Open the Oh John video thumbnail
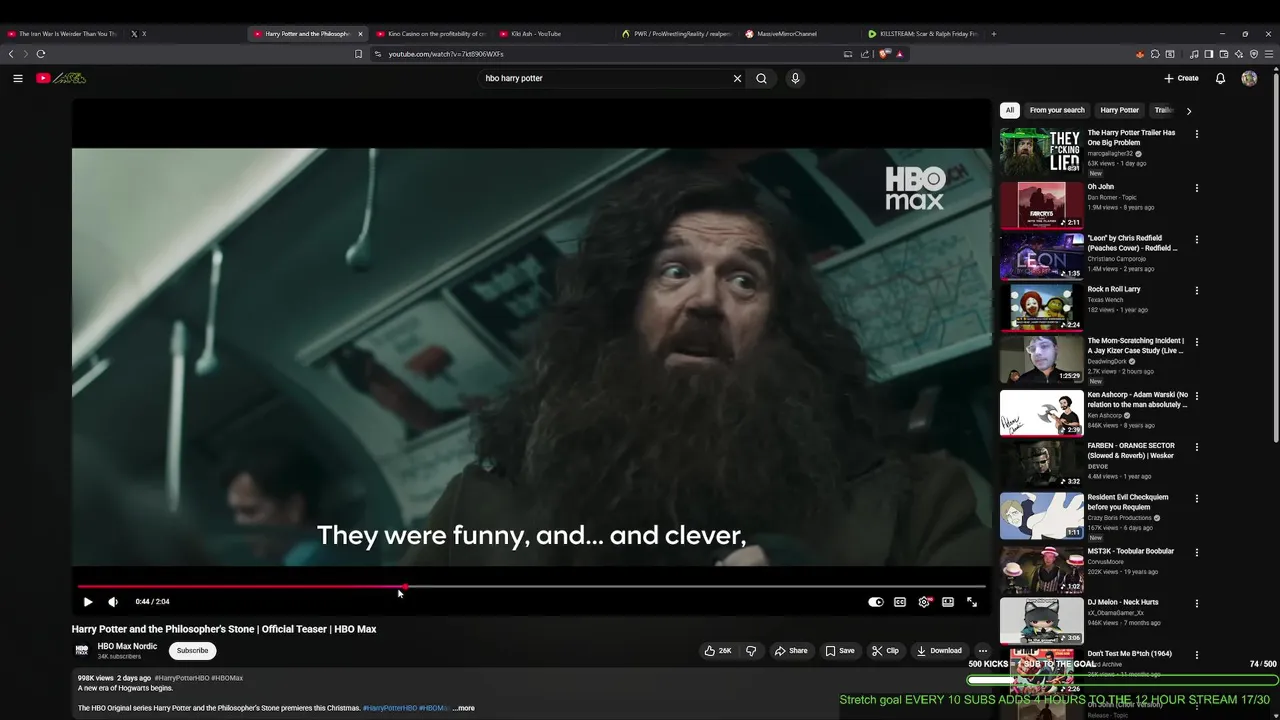Viewport: 1280px width, 720px height. click(x=1041, y=205)
